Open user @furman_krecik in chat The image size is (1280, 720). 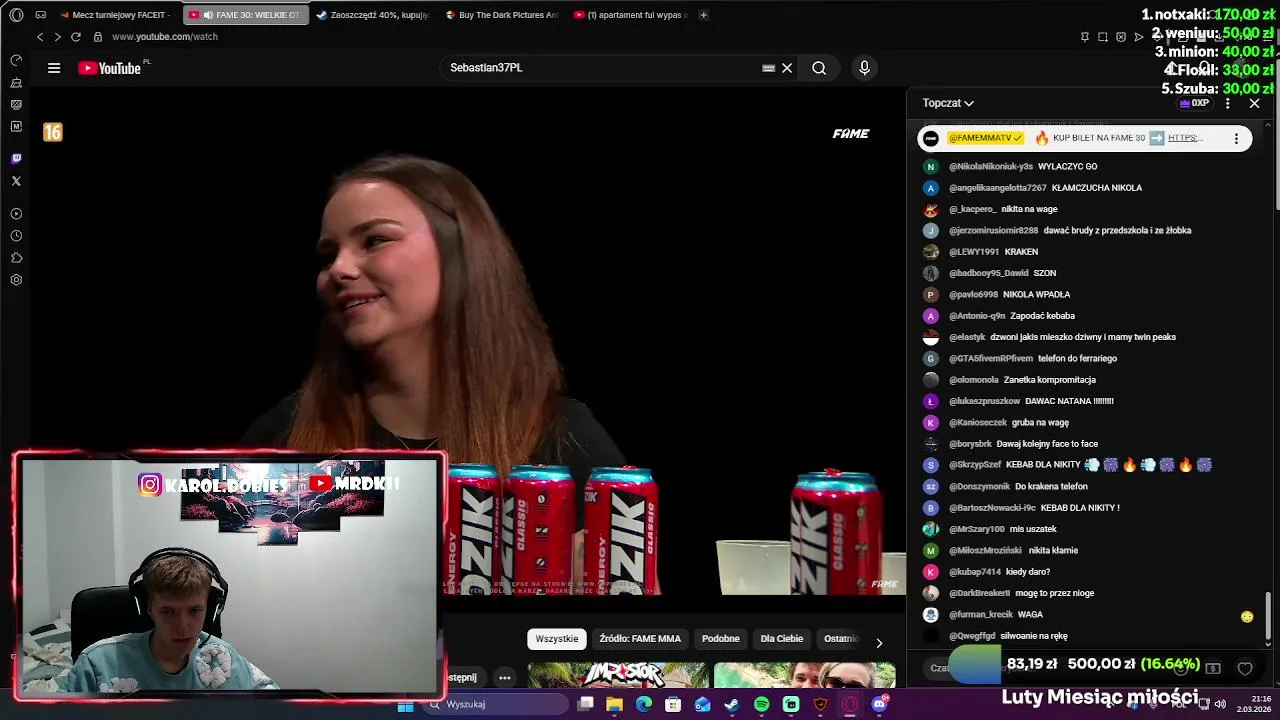click(x=981, y=615)
